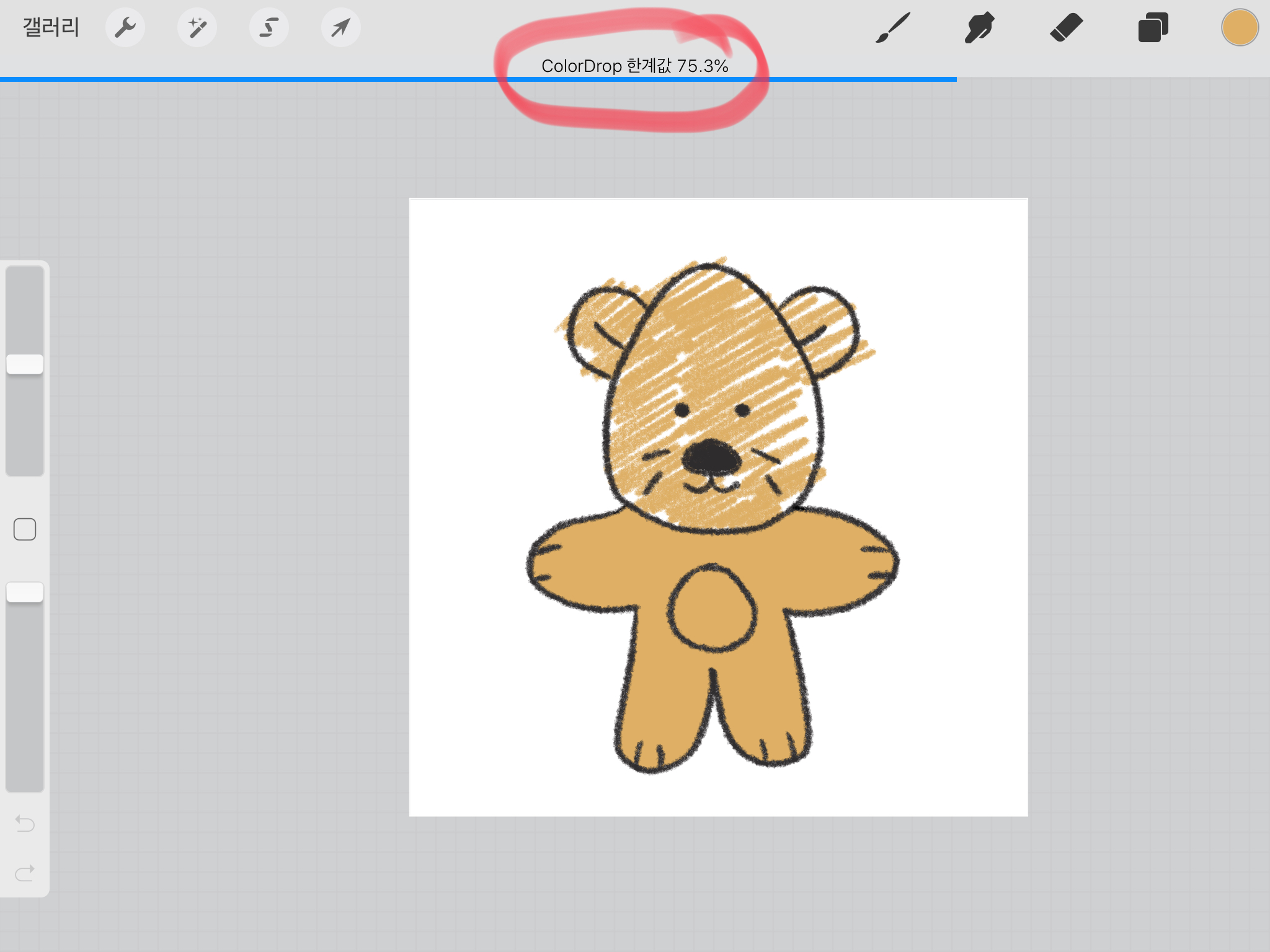
Task: Select the Paint brush tool
Action: tap(893, 28)
